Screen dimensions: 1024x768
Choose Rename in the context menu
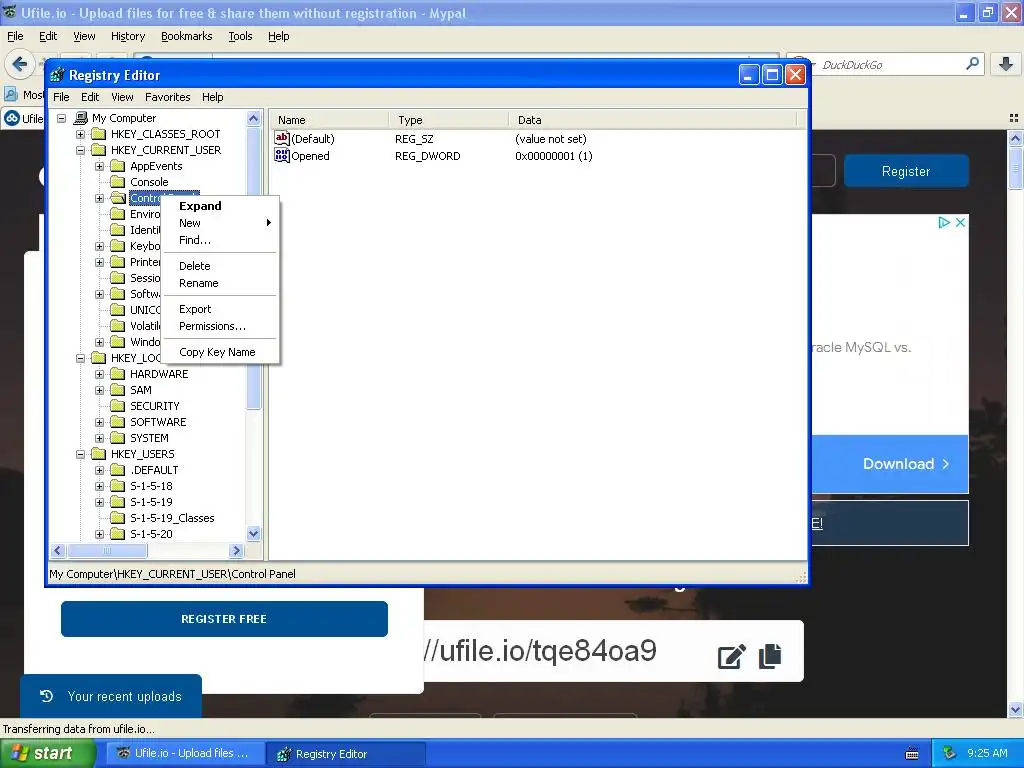(x=220, y=283)
